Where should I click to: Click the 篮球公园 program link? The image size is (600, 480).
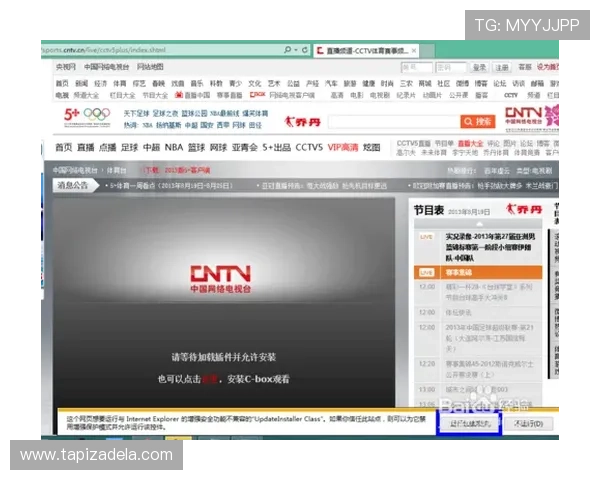point(194,113)
